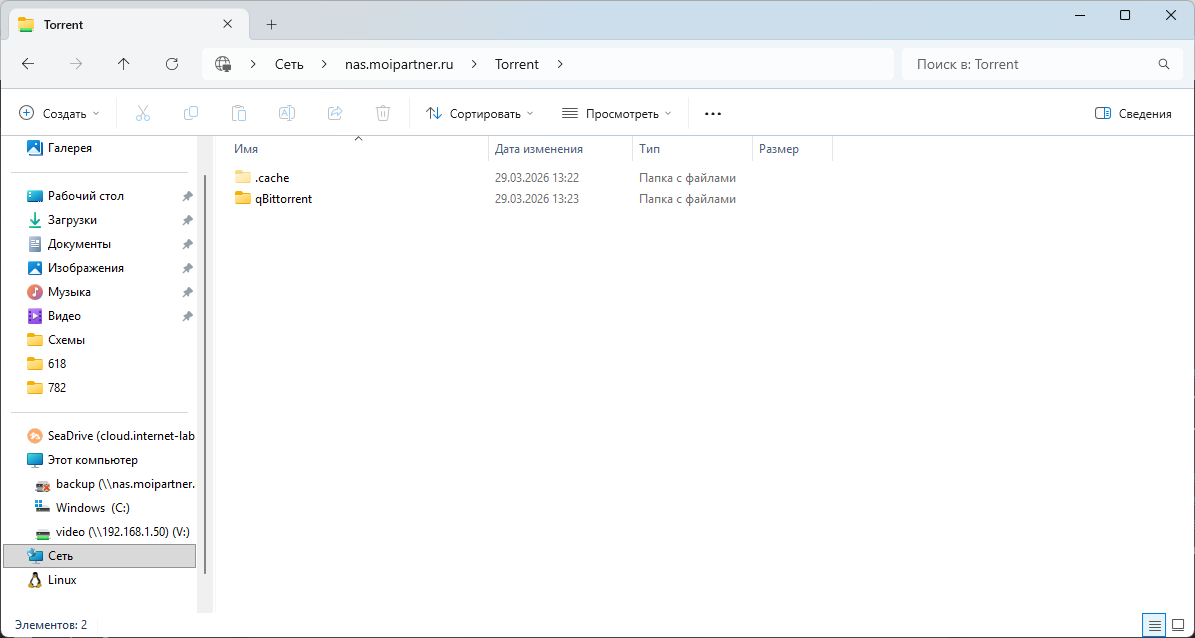This screenshot has height=638, width=1195.
Task: Switch to large thumbnails view
Action: coord(1178,626)
